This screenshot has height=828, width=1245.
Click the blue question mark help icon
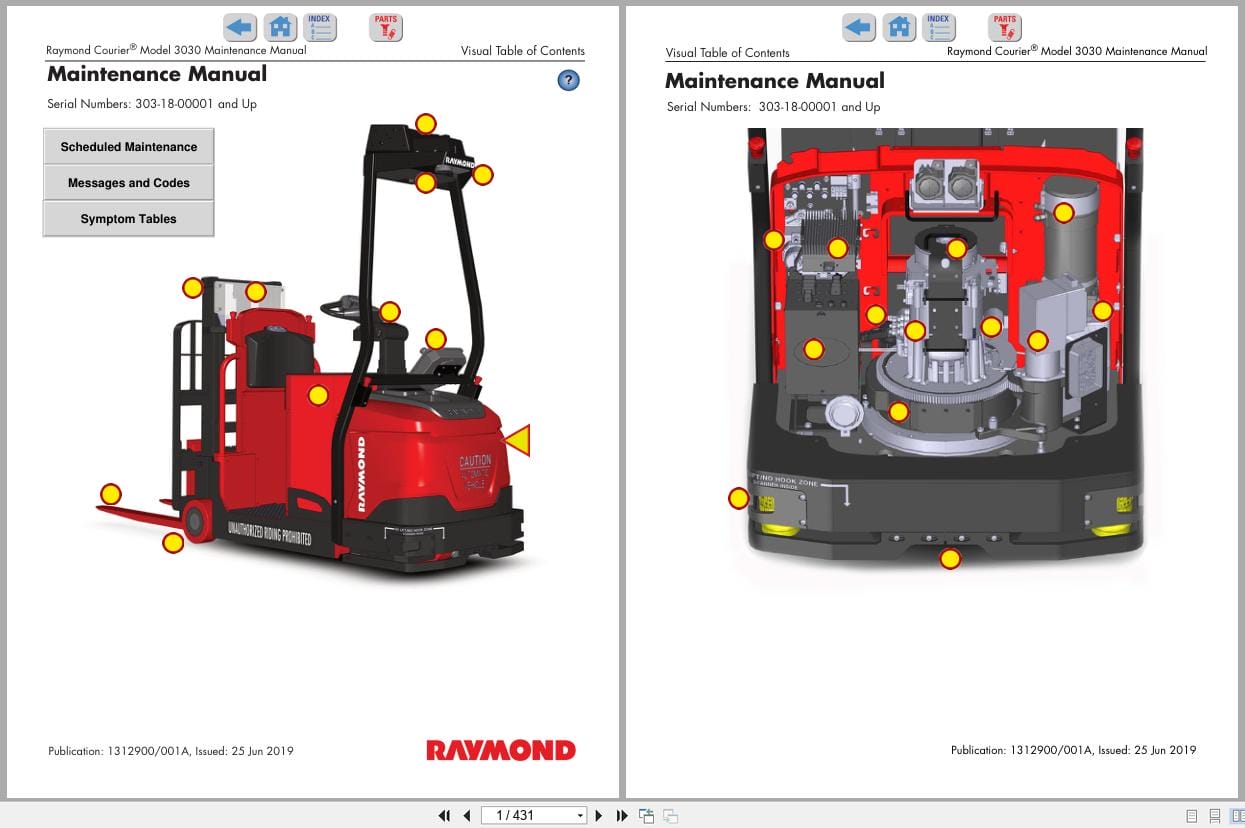[568, 81]
